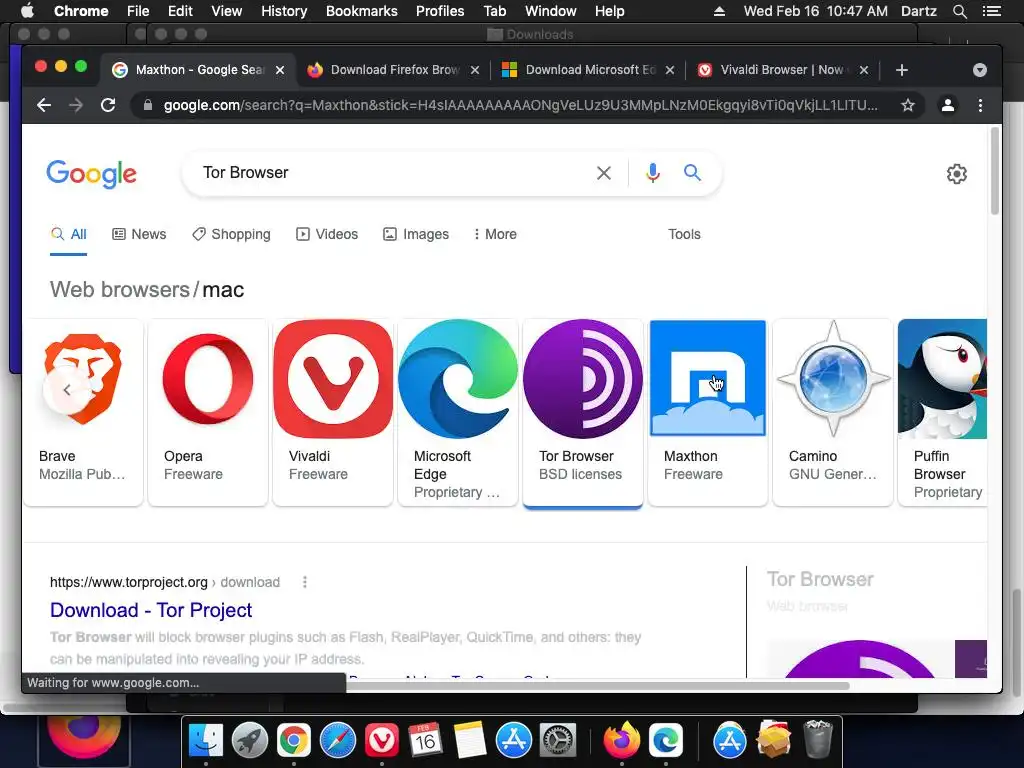Viewport: 1024px width, 768px height.
Task: Open the search Tools button
Action: coord(684,234)
